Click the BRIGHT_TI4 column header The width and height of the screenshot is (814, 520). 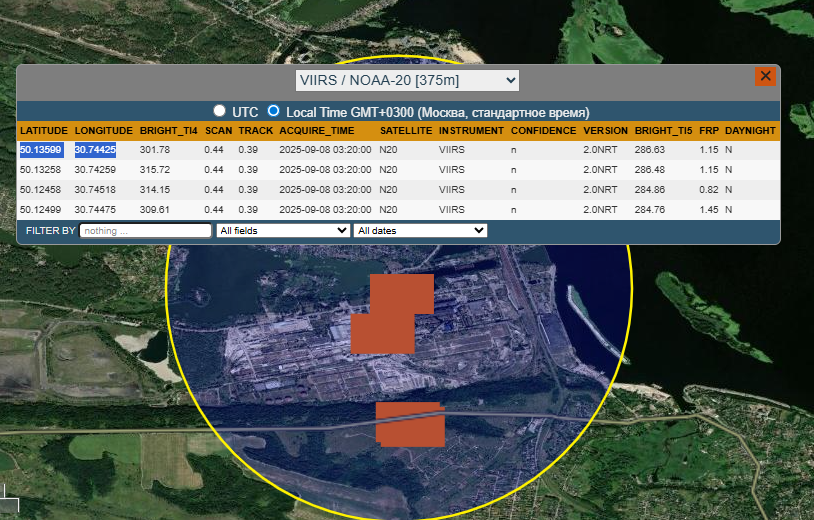point(169,131)
